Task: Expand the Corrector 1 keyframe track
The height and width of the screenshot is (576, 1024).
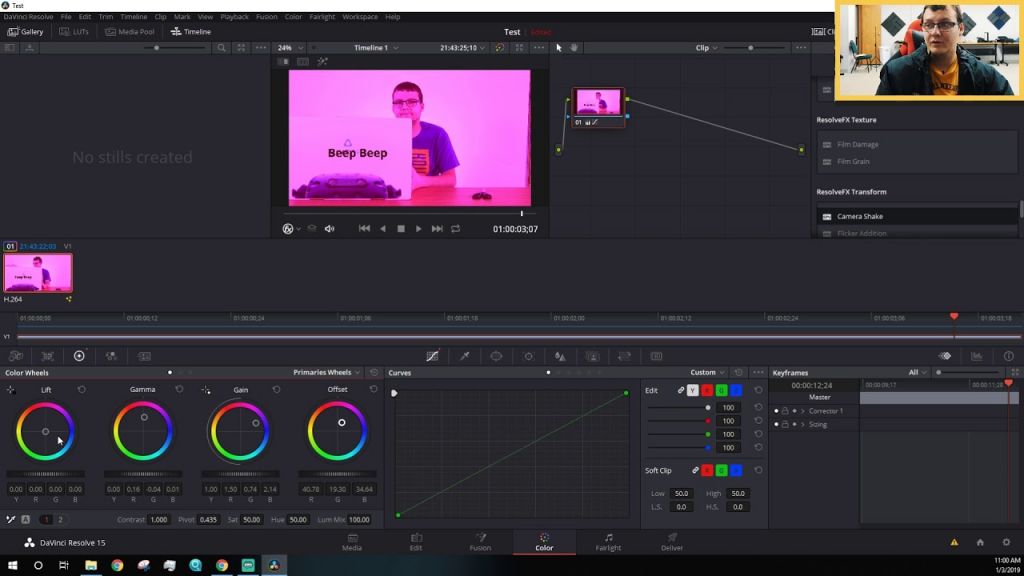Action: (803, 411)
